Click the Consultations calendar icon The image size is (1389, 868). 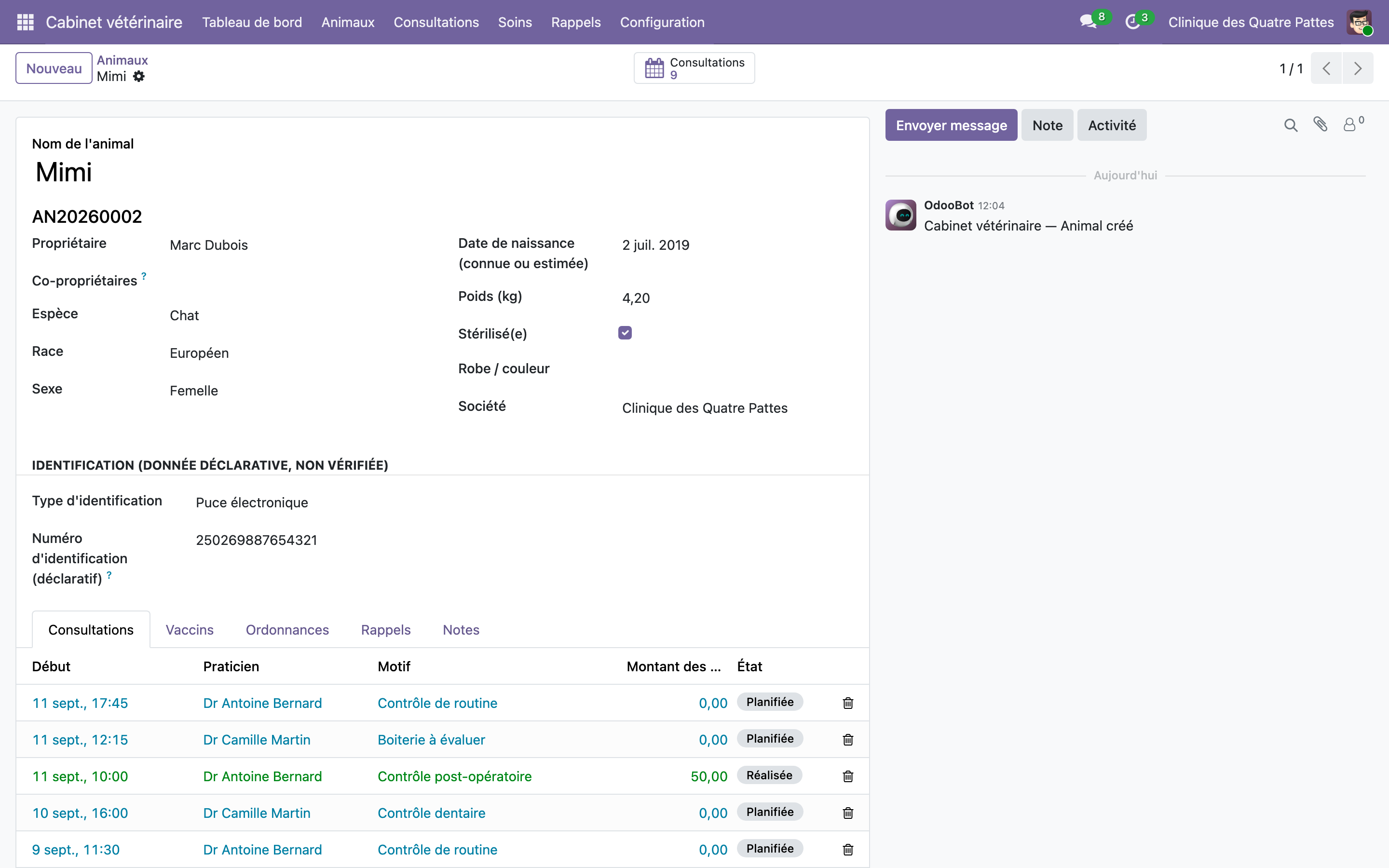click(654, 68)
